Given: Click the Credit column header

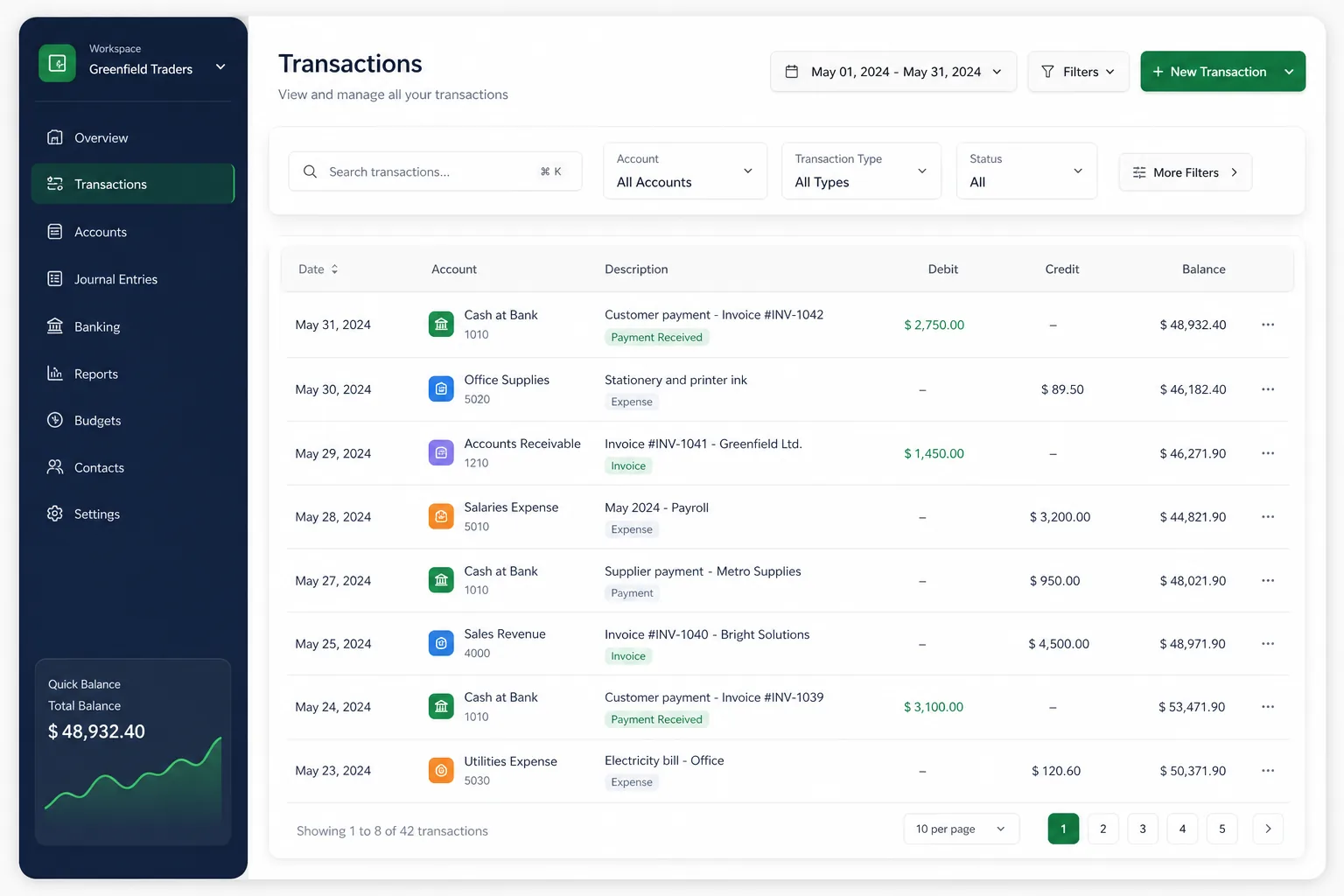Looking at the screenshot, I should point(1061,269).
